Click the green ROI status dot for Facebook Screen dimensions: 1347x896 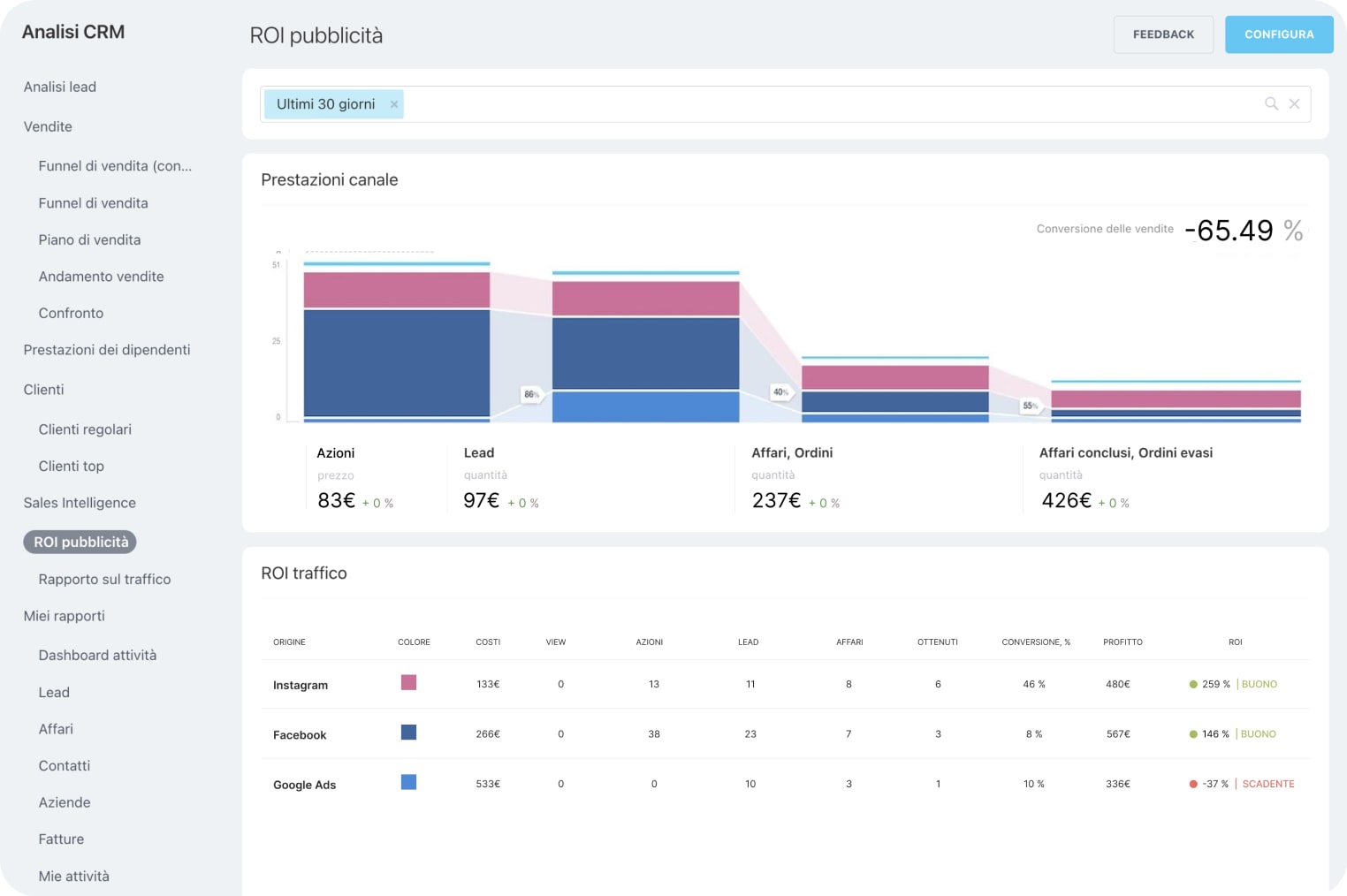[x=1194, y=733]
